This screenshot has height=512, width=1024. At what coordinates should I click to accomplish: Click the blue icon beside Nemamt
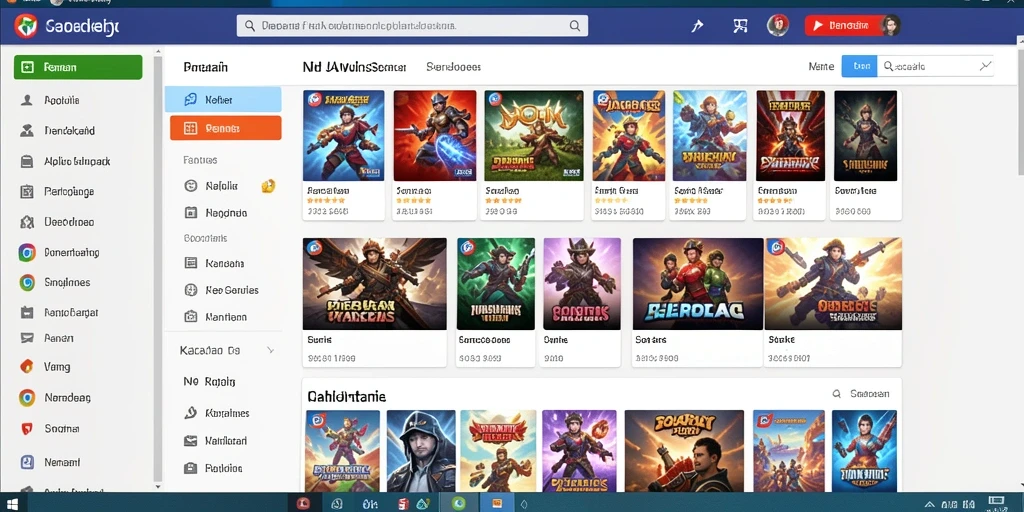[x=27, y=462]
